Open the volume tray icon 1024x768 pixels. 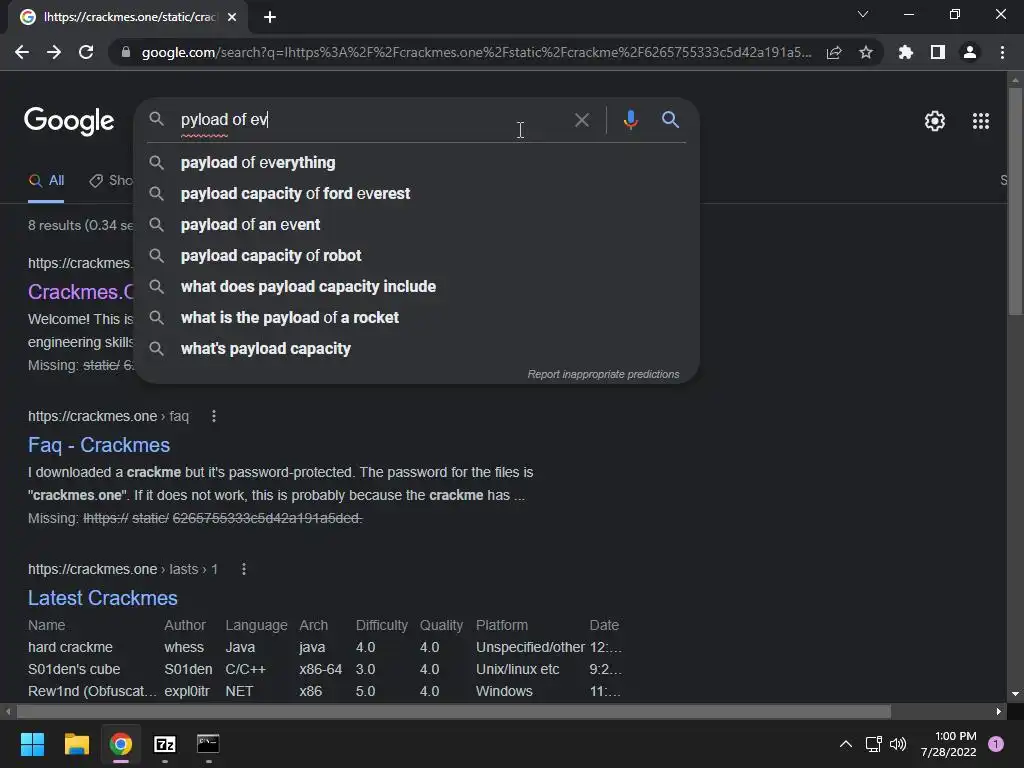coord(898,744)
